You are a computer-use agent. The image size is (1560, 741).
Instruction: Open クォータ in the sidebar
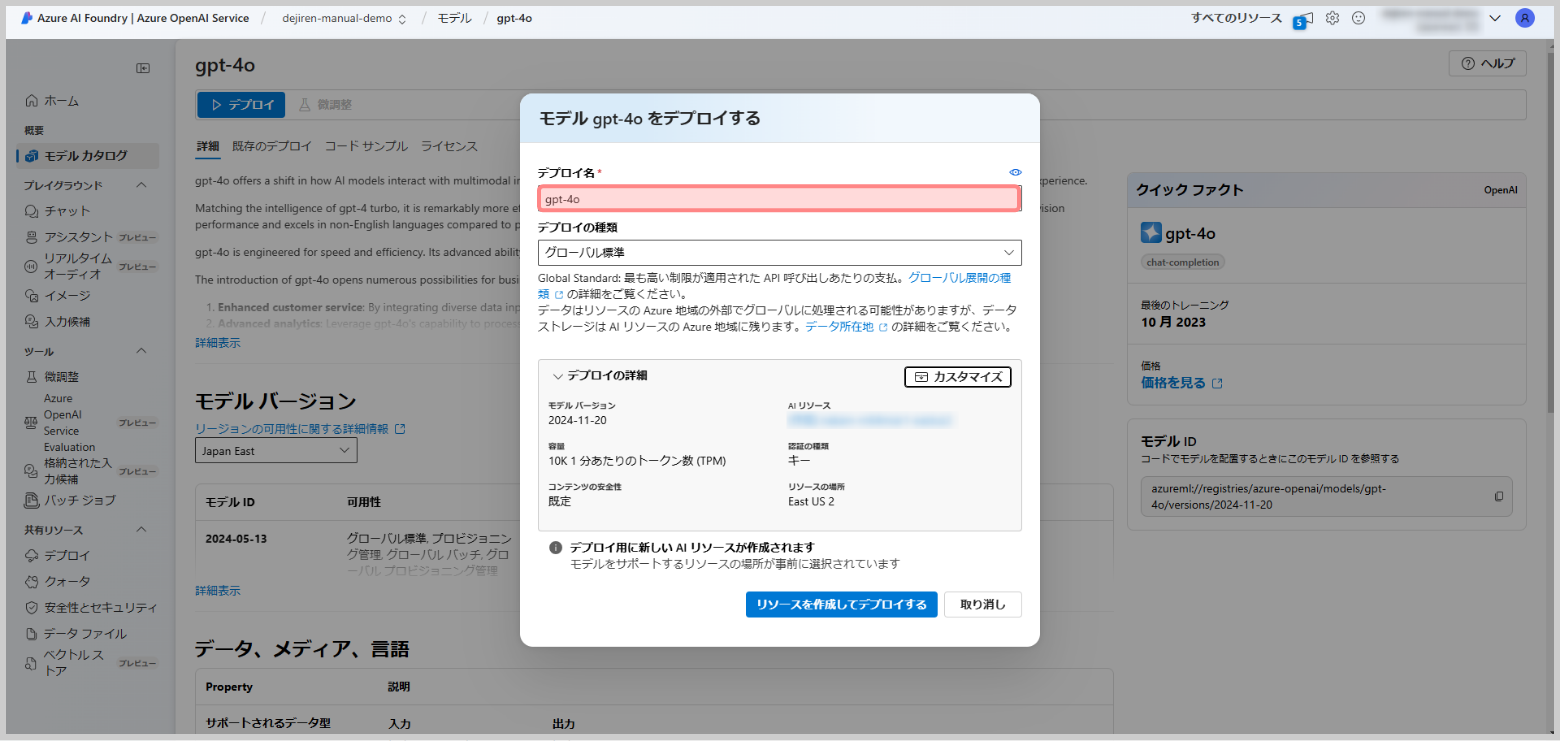[66, 582]
